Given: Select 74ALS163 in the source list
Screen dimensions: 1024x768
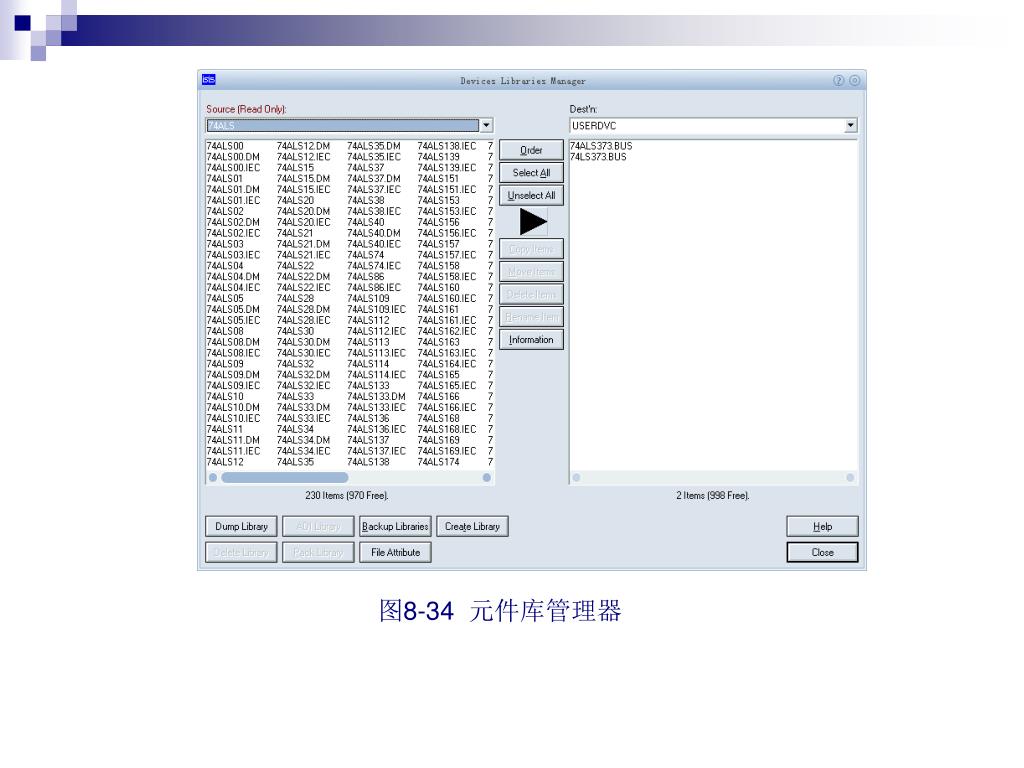Looking at the screenshot, I should pos(439,342).
